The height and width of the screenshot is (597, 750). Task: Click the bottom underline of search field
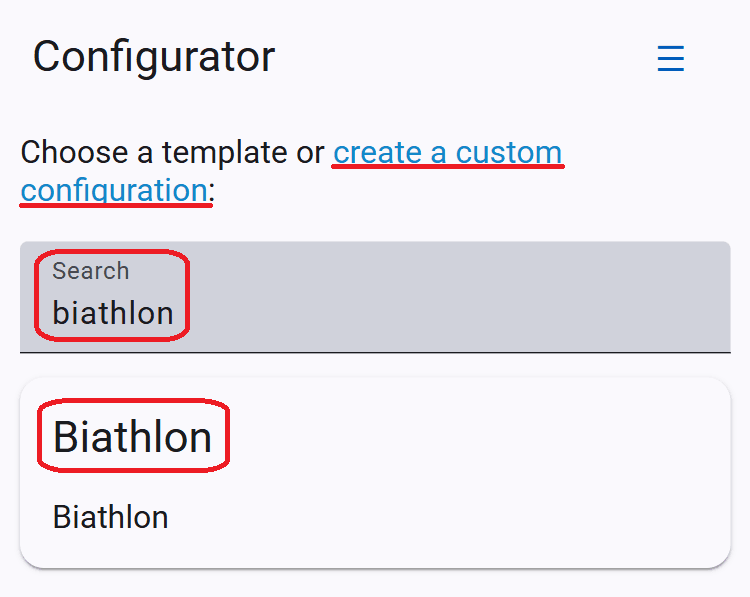point(375,353)
